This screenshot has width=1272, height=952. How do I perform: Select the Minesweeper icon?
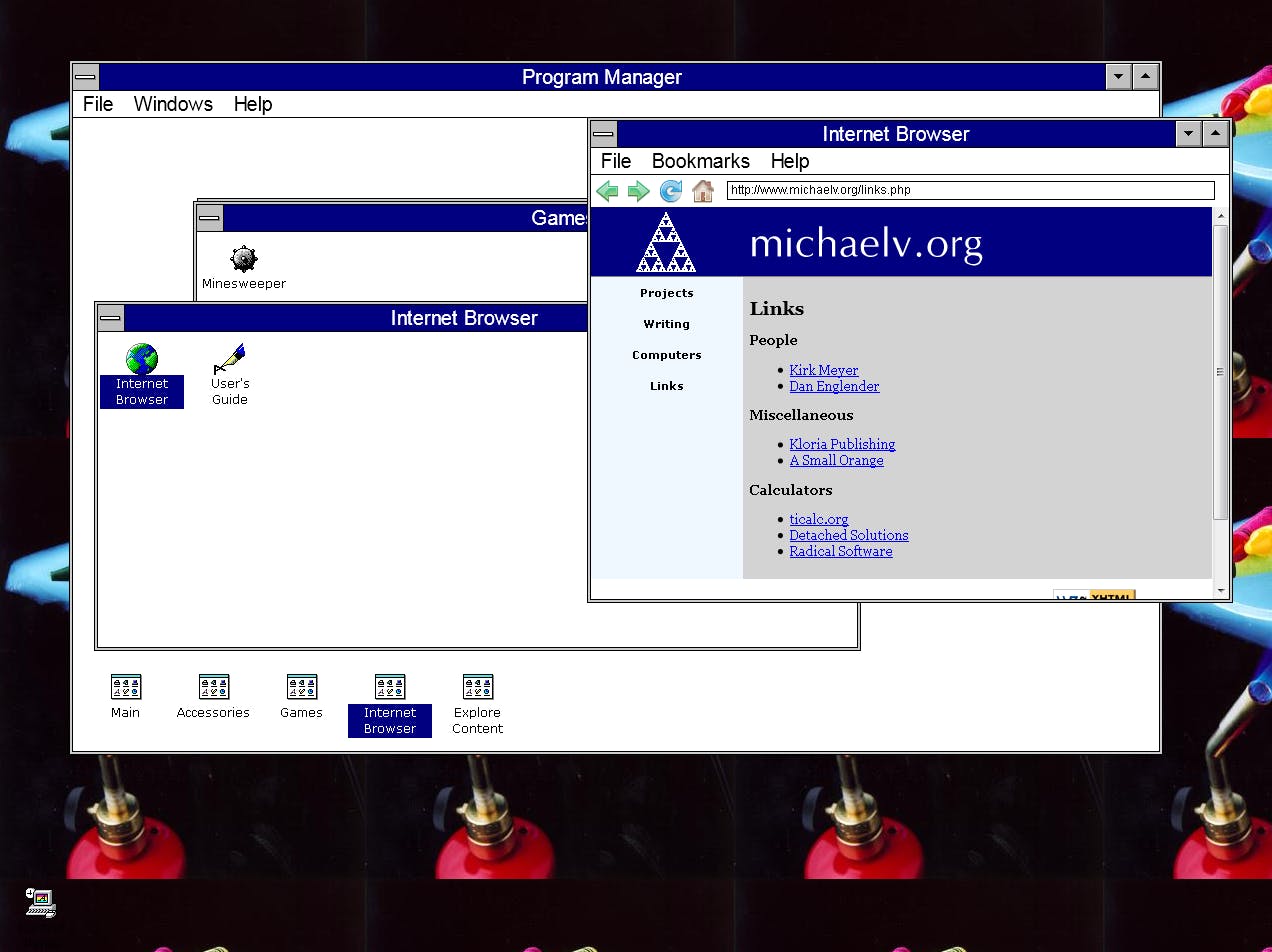click(x=244, y=259)
